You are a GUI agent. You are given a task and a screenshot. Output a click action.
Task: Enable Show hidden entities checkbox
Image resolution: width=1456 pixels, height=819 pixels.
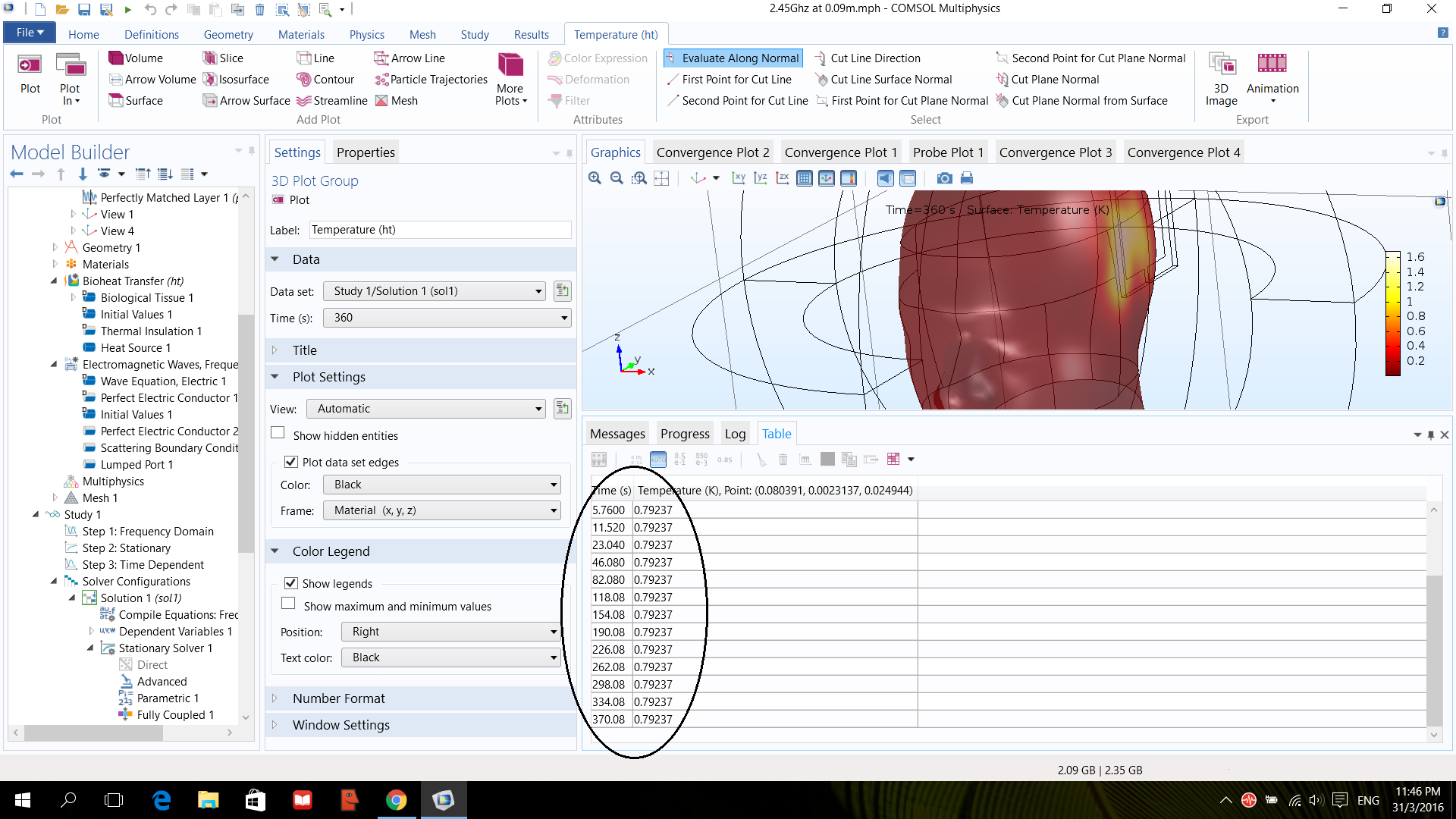coord(278,433)
